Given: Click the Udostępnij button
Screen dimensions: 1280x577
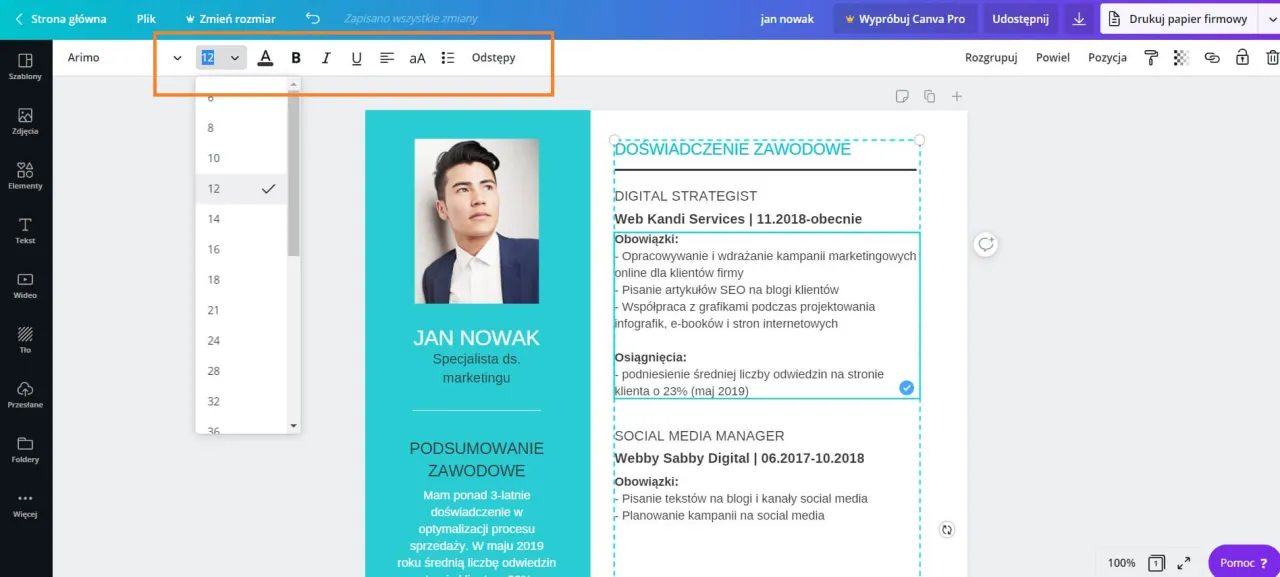Looking at the screenshot, I should (1019, 18).
